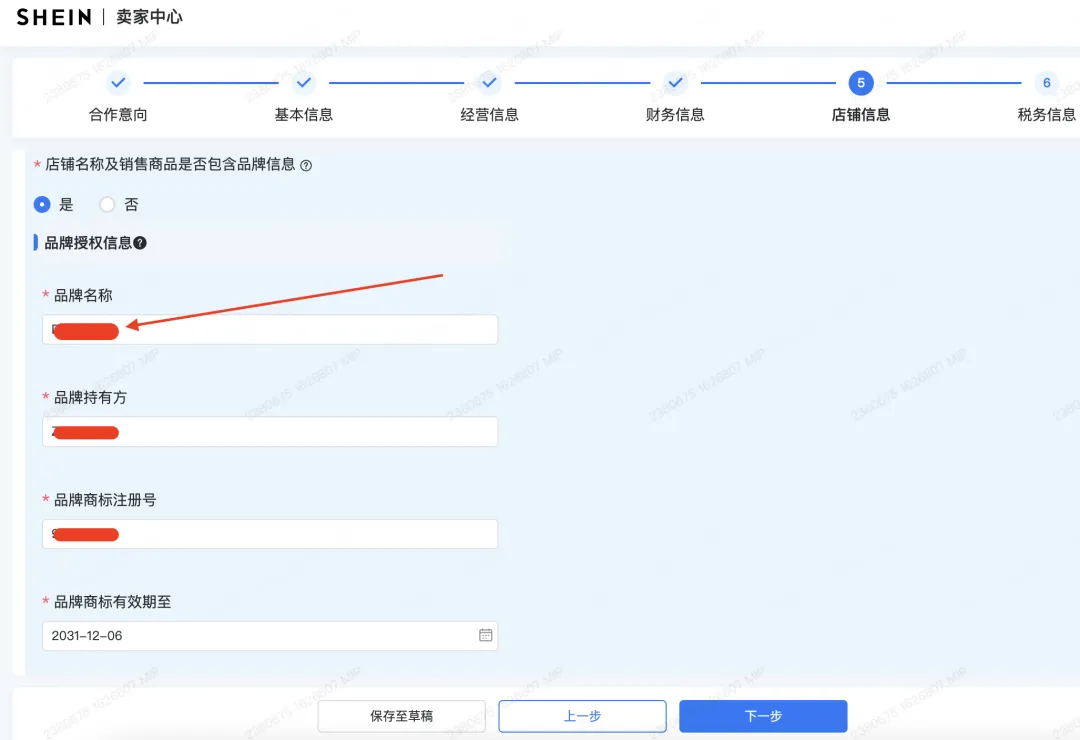
Task: Click inside the 品牌名称 input field
Action: [x=270, y=329]
